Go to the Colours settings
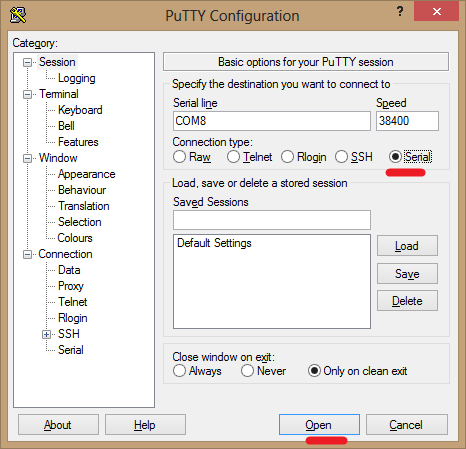The image size is (466, 449). (x=75, y=238)
